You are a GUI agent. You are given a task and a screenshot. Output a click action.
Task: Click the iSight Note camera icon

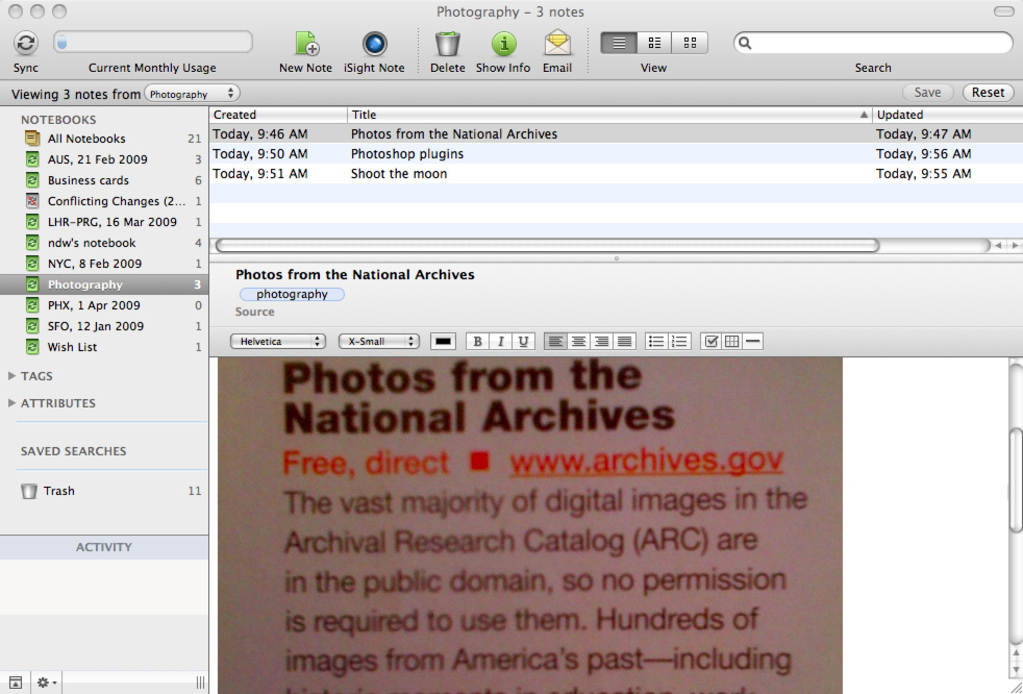[x=374, y=44]
